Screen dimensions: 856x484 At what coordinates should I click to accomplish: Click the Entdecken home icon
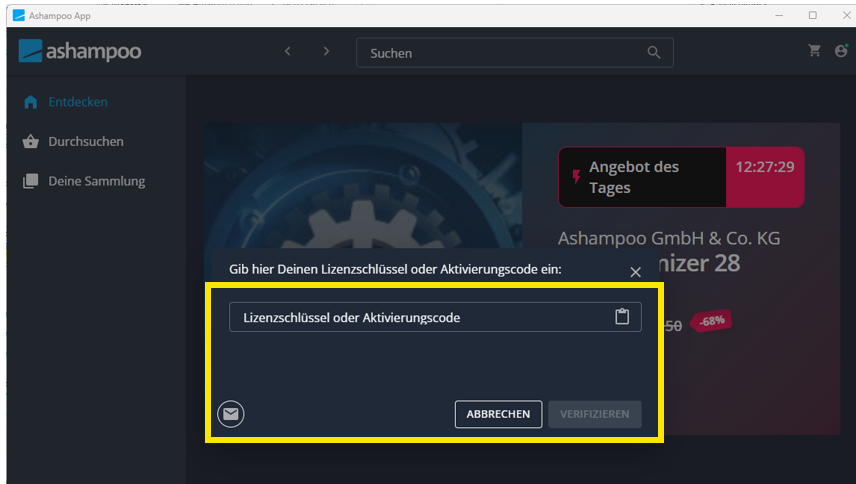(x=31, y=102)
